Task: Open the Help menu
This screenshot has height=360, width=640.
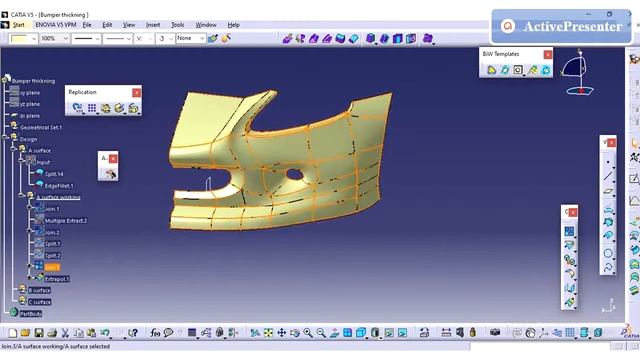Action: [x=233, y=25]
